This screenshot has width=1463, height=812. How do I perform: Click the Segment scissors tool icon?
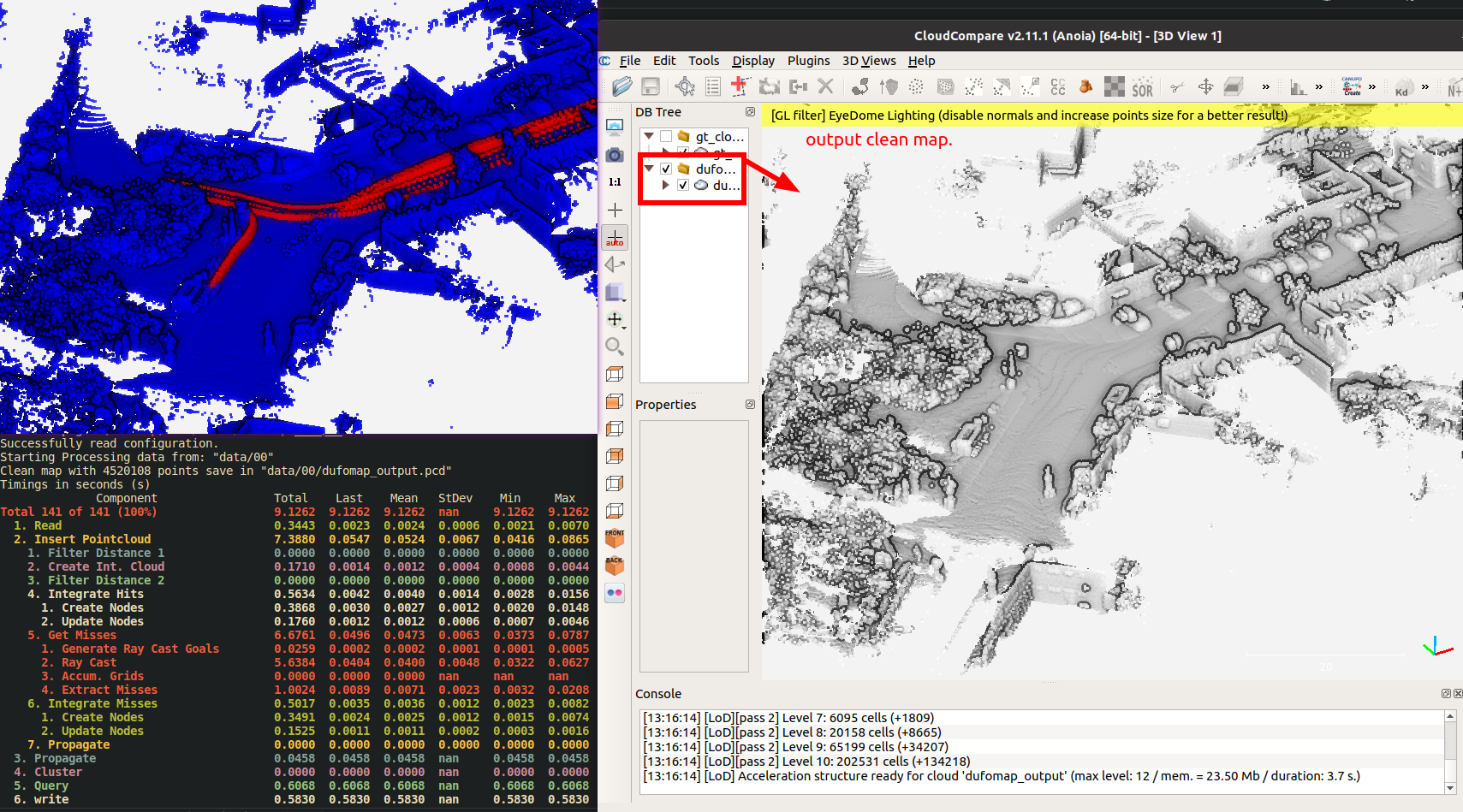(x=1178, y=86)
